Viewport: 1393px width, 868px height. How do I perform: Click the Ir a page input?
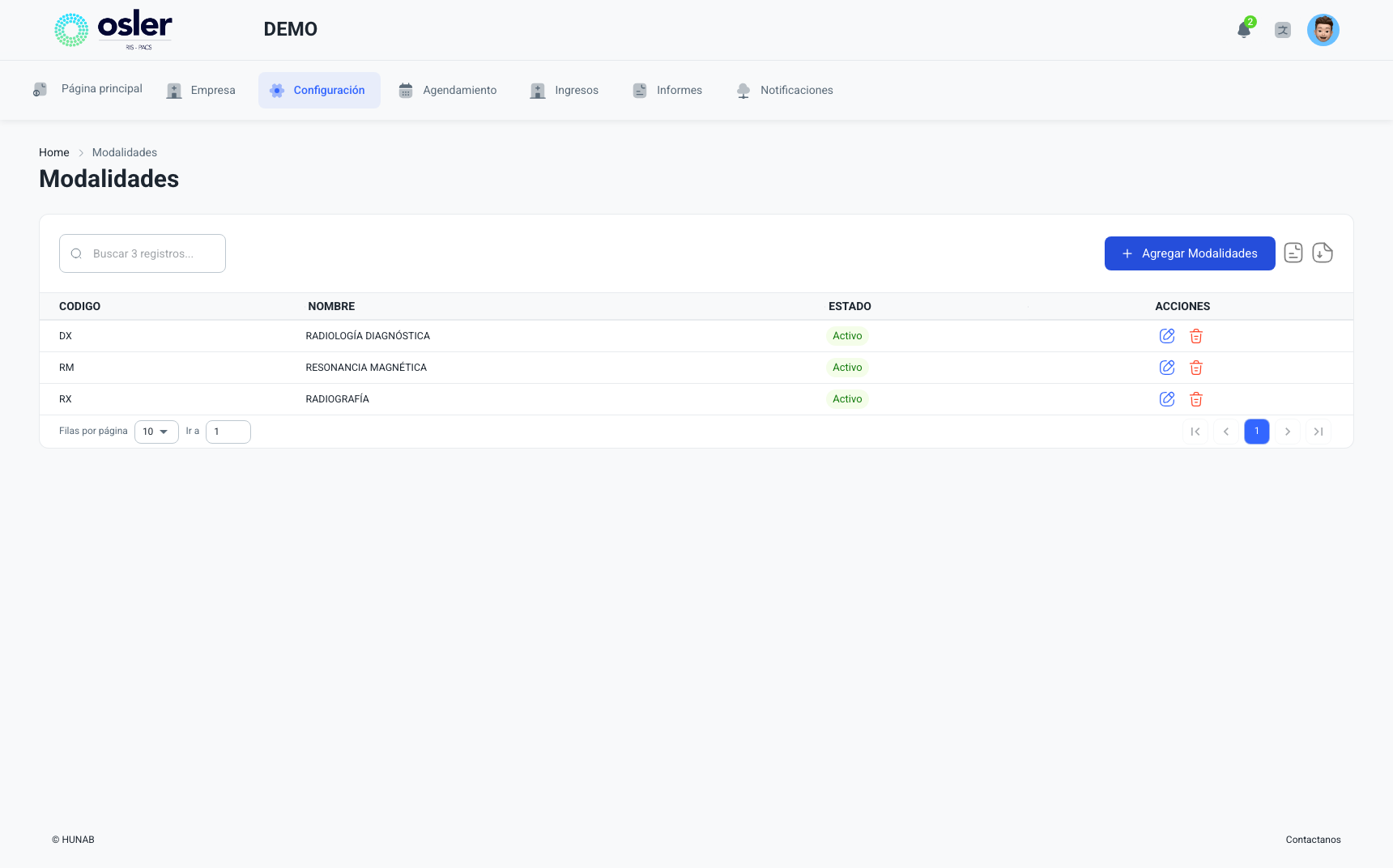(x=228, y=432)
